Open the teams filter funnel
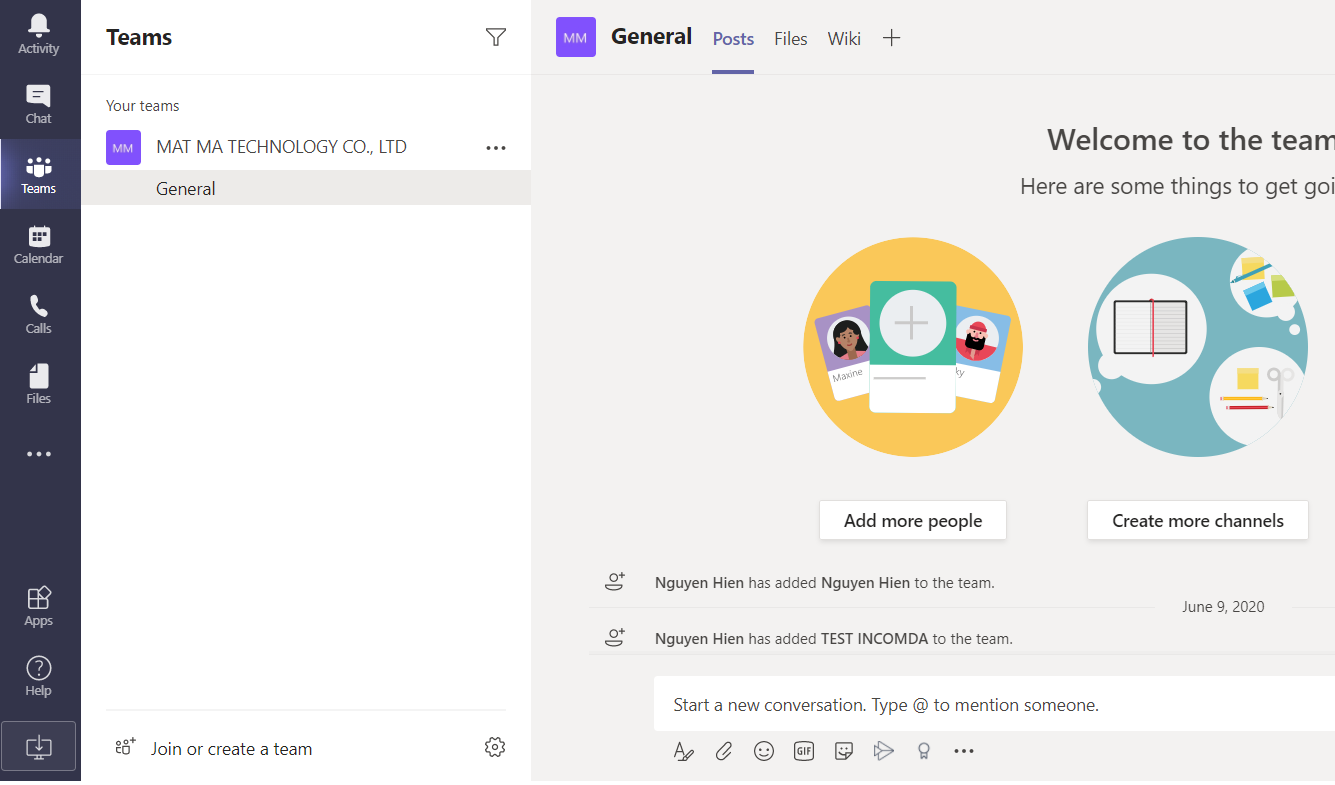The height and width of the screenshot is (785, 1335). (x=495, y=37)
